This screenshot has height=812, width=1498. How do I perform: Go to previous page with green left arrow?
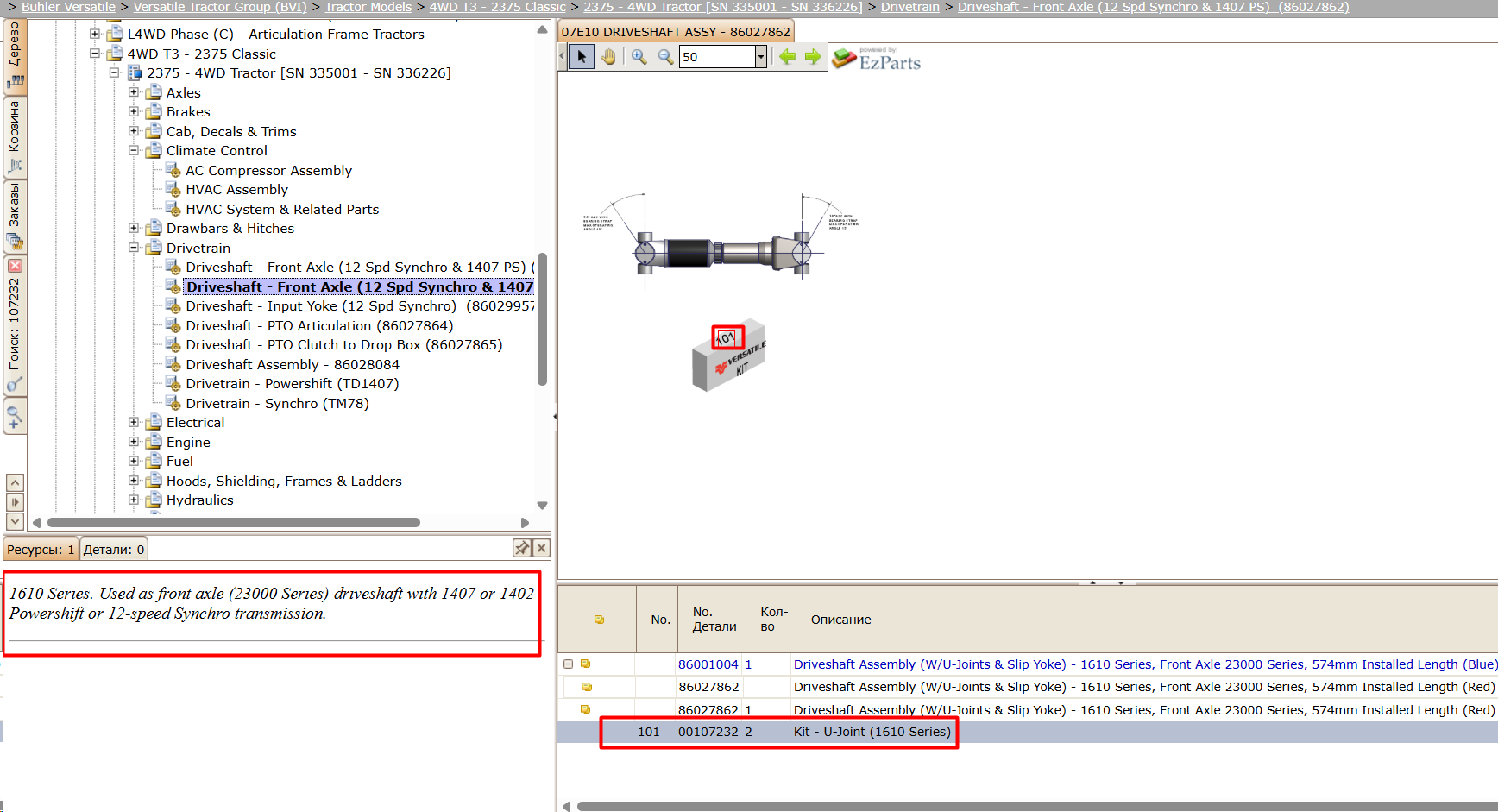click(787, 57)
